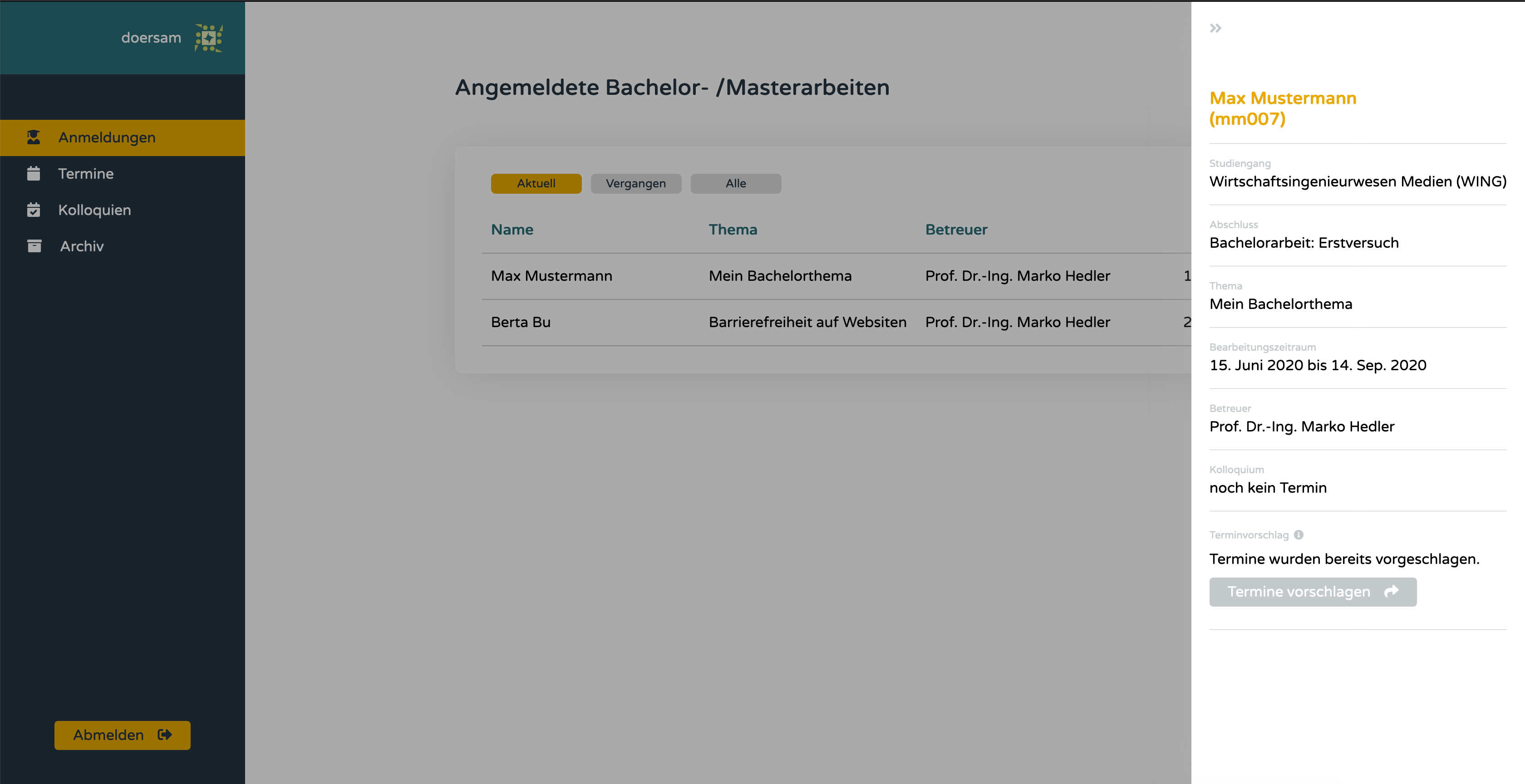Open Kolloquien from the sidebar

(123, 210)
